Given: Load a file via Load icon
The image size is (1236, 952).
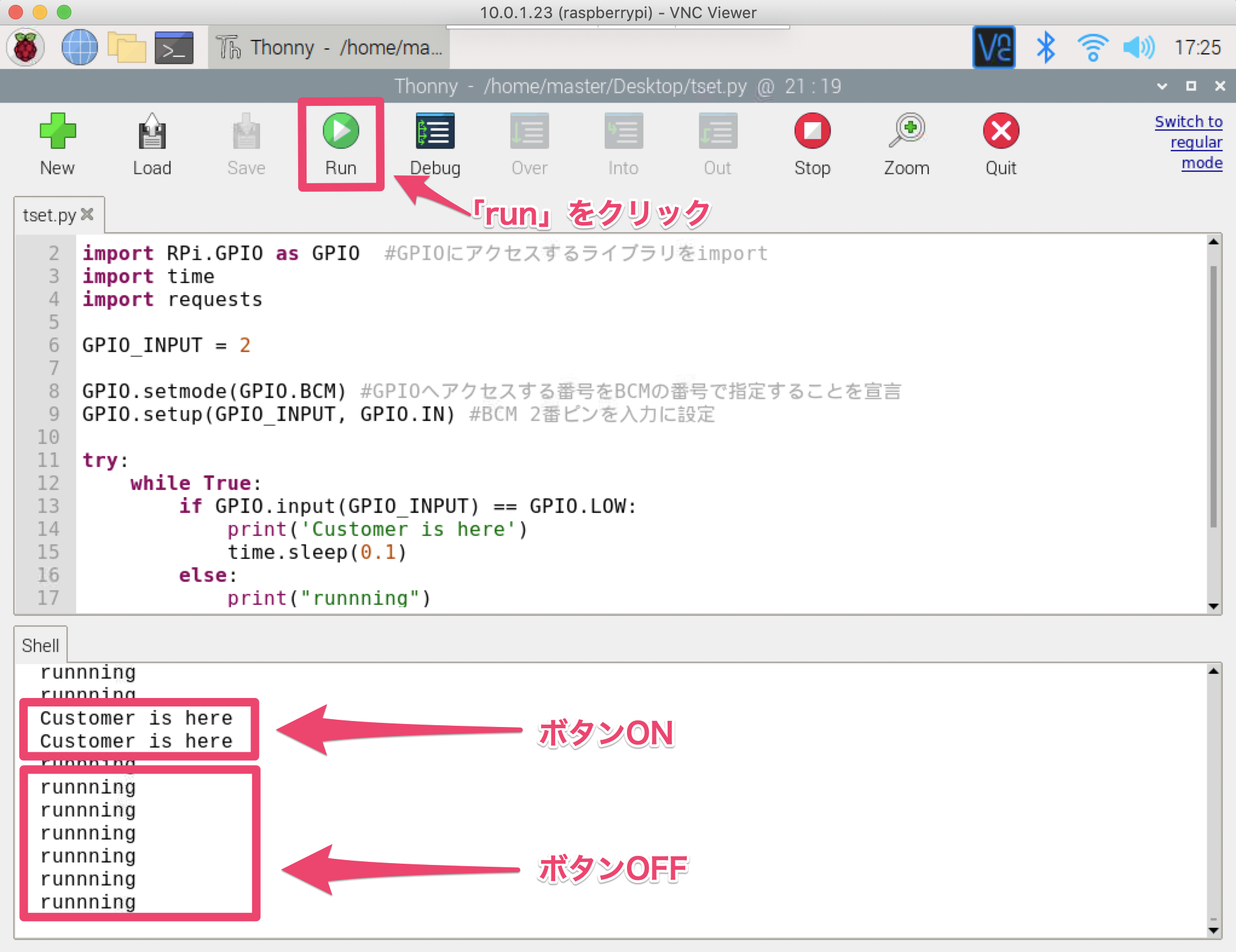Looking at the screenshot, I should [x=152, y=131].
